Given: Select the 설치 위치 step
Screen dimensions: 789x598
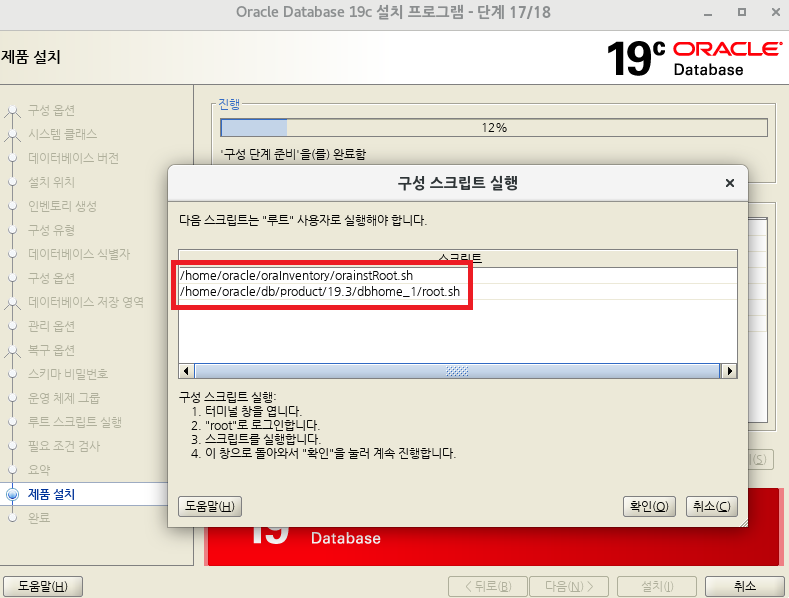Looking at the screenshot, I should click(x=51, y=182).
